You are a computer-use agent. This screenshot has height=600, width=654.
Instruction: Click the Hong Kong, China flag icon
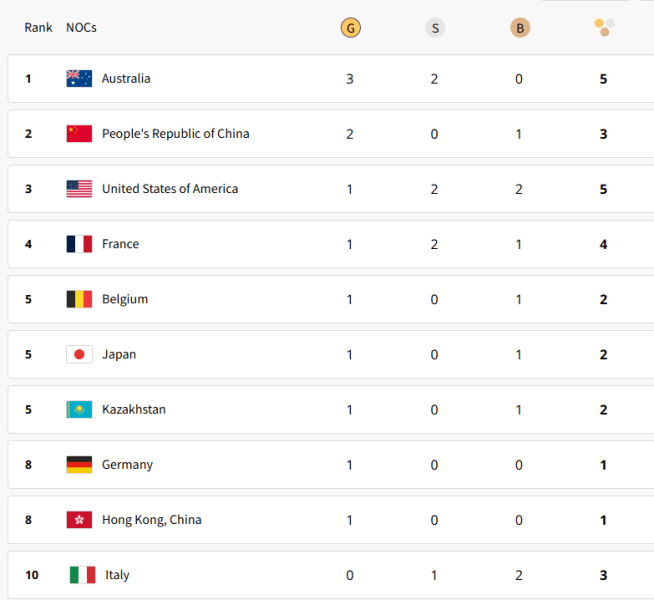pos(79,520)
